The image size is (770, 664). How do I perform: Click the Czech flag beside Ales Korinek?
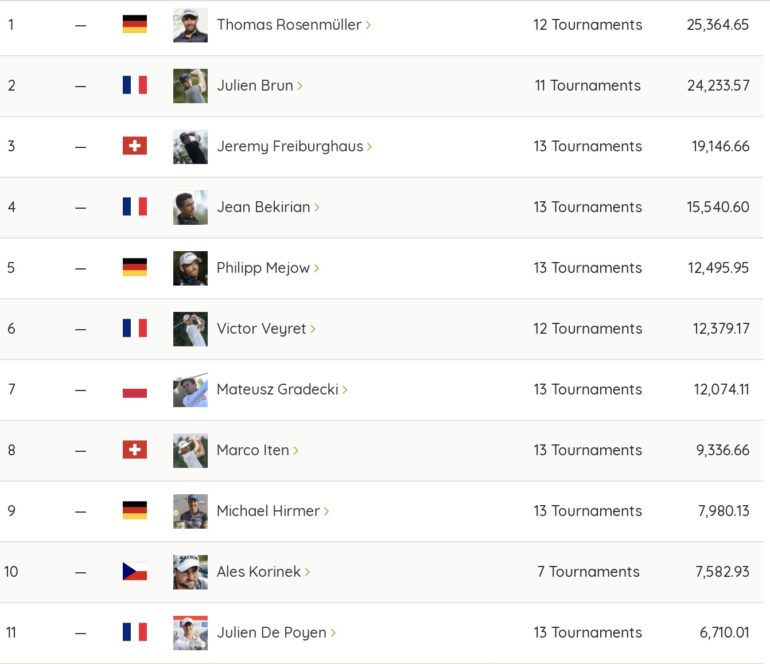click(135, 571)
